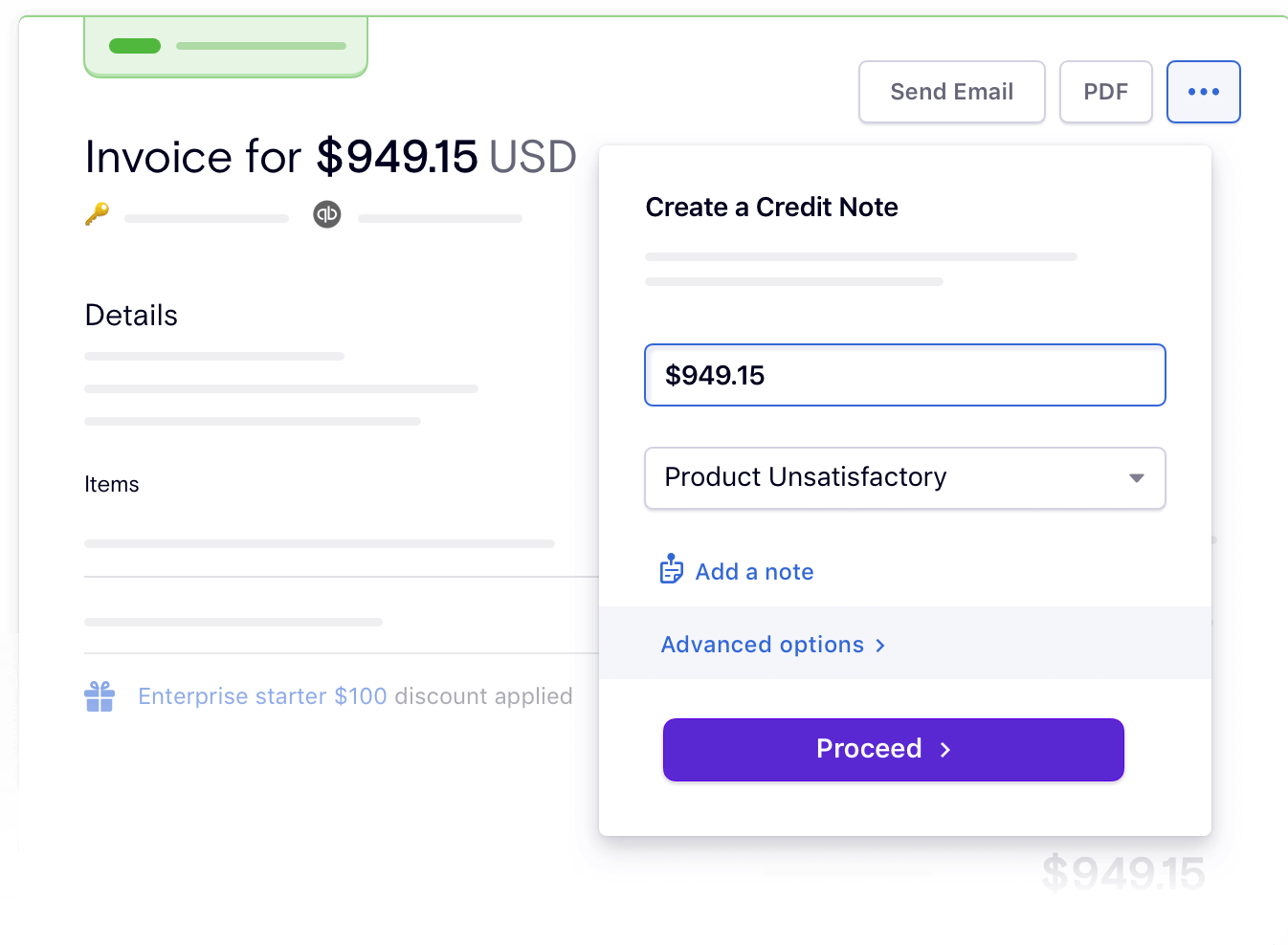Expand Advanced options
The width and height of the screenshot is (1288, 945).
click(762, 645)
